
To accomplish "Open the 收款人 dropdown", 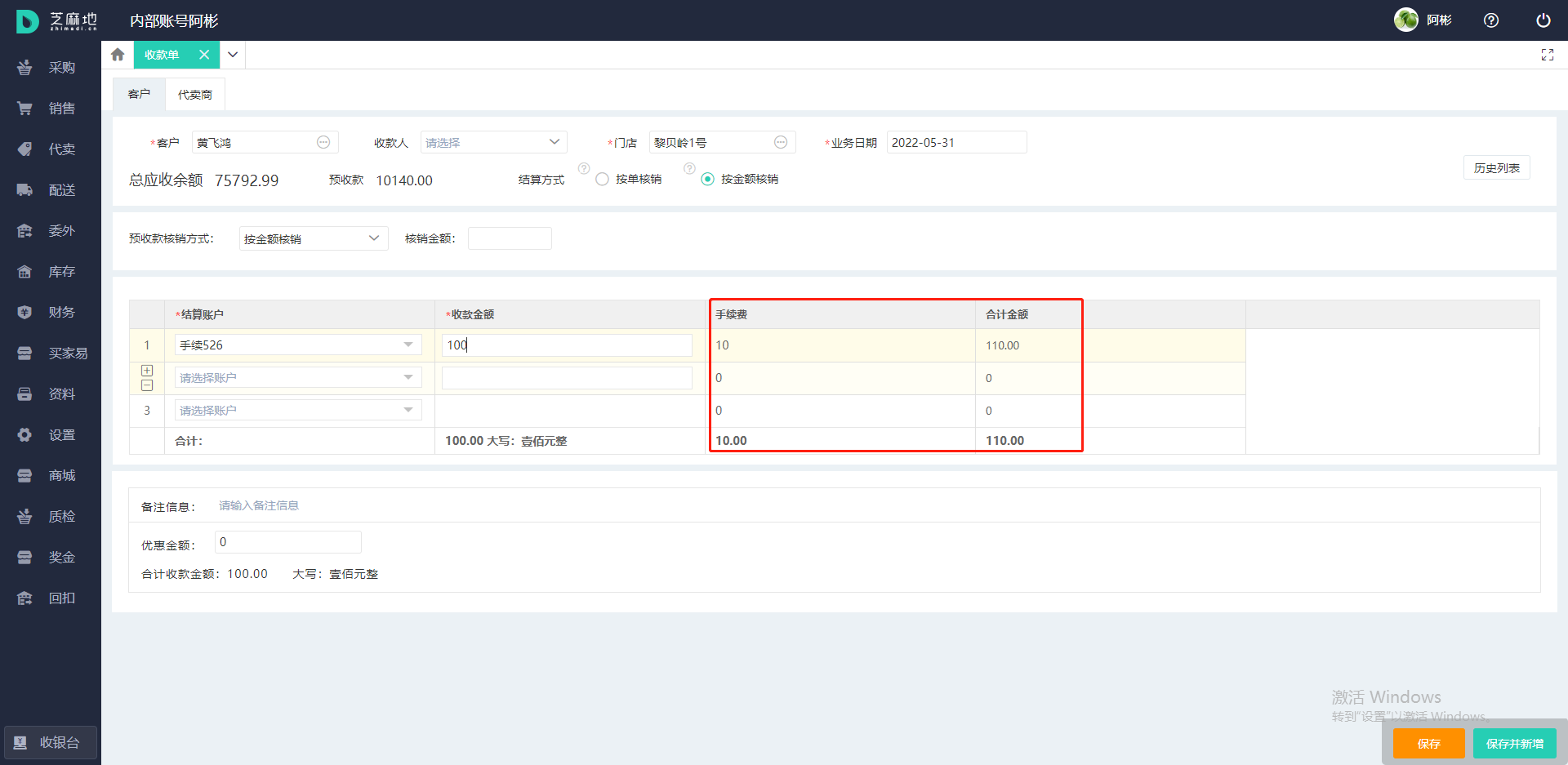I will (x=493, y=142).
